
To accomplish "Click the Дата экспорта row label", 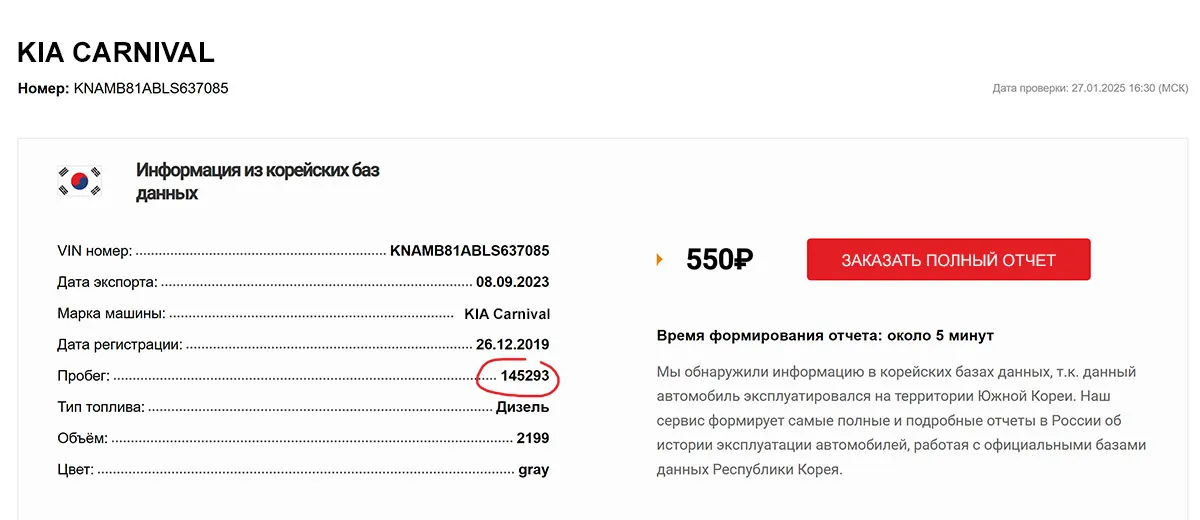I will (x=107, y=282).
